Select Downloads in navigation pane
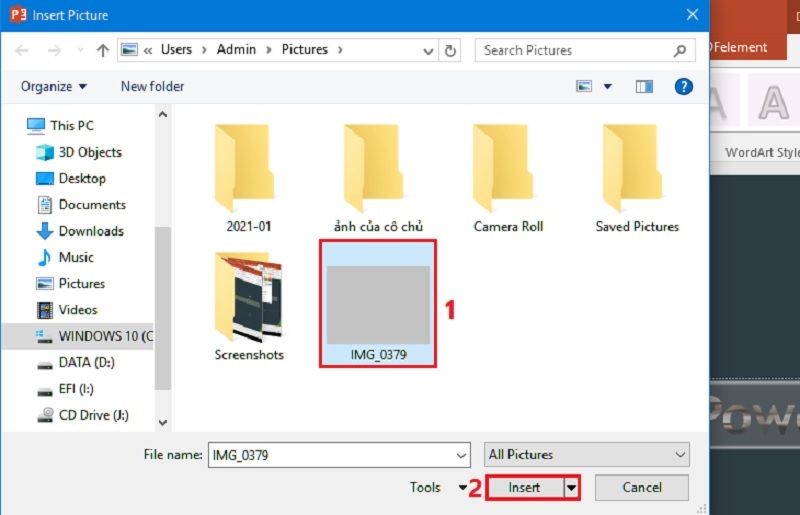 (x=91, y=231)
